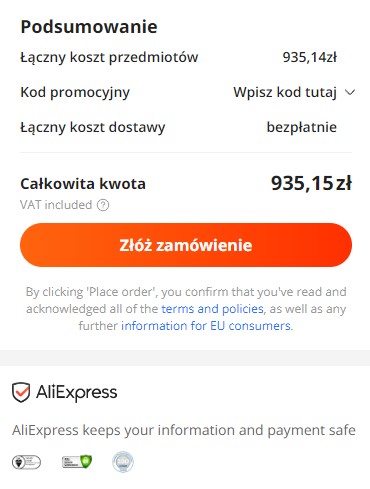Click the AliExpress shield checkmark logo
370x489 pixels.
[x=21, y=392]
